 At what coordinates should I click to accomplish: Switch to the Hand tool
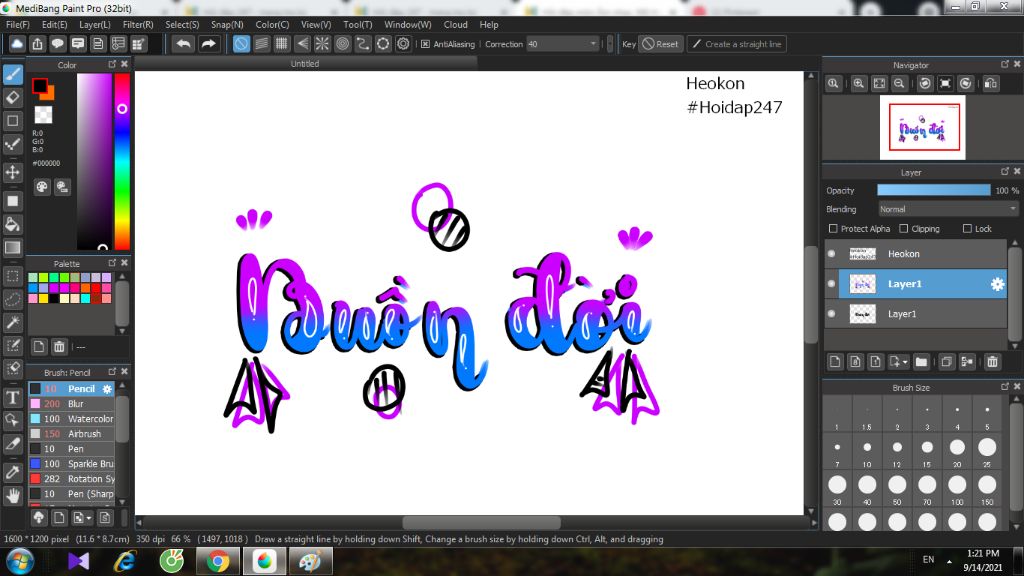[12, 496]
